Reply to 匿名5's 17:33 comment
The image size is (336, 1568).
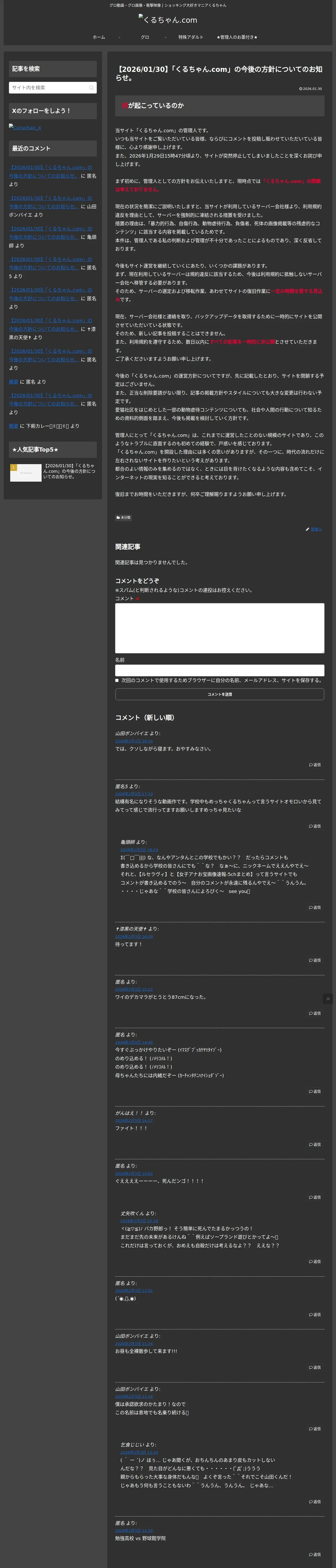[x=315, y=827]
